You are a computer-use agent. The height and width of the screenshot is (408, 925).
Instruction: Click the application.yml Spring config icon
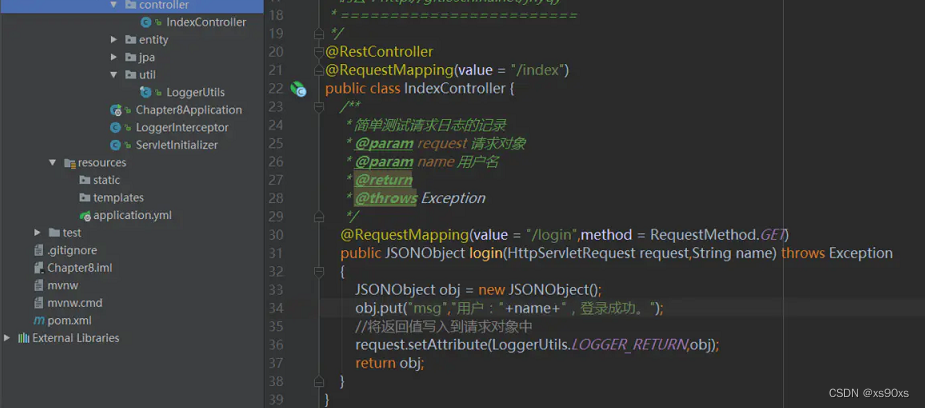[85, 215]
